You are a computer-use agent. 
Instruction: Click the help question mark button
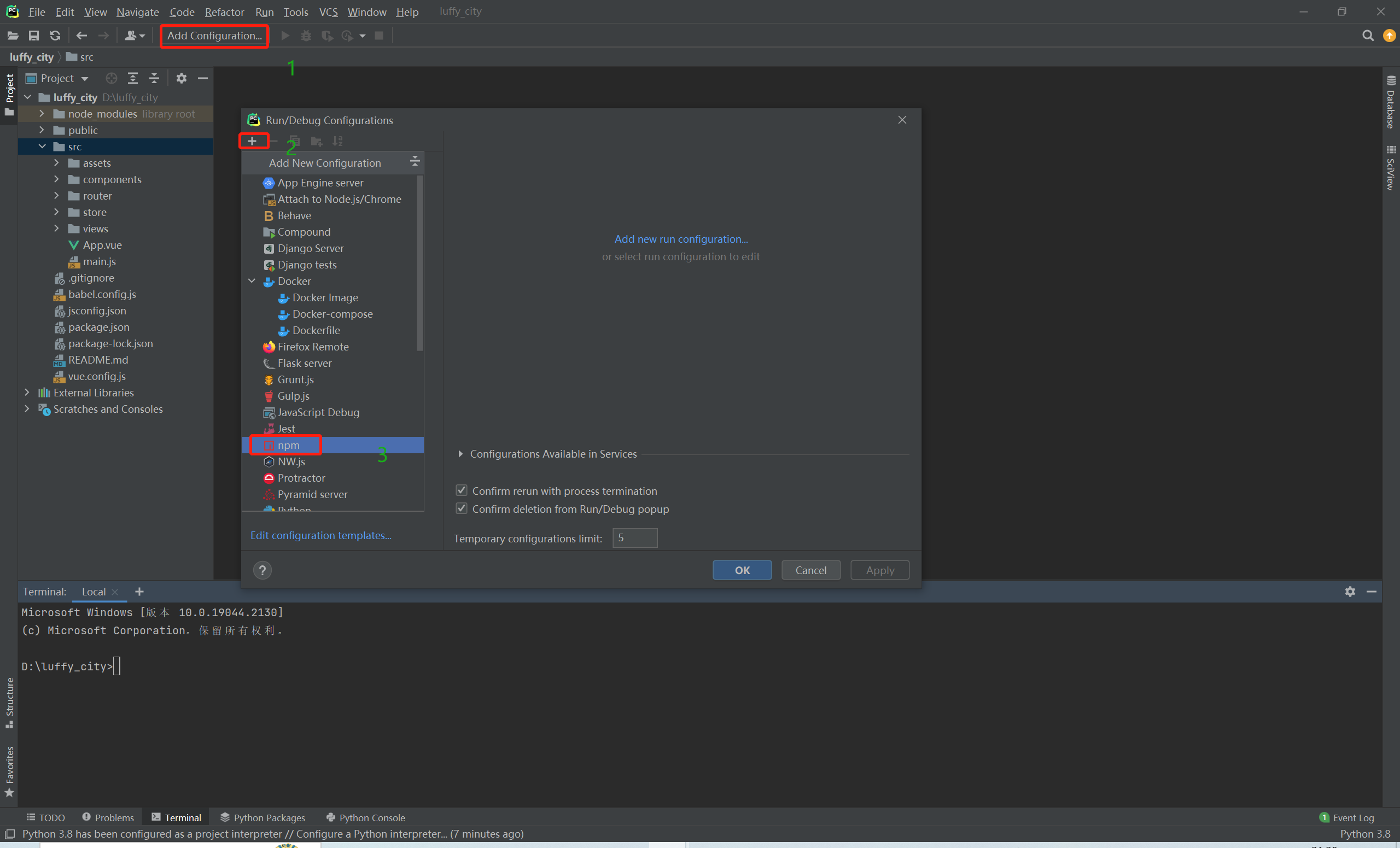point(262,570)
